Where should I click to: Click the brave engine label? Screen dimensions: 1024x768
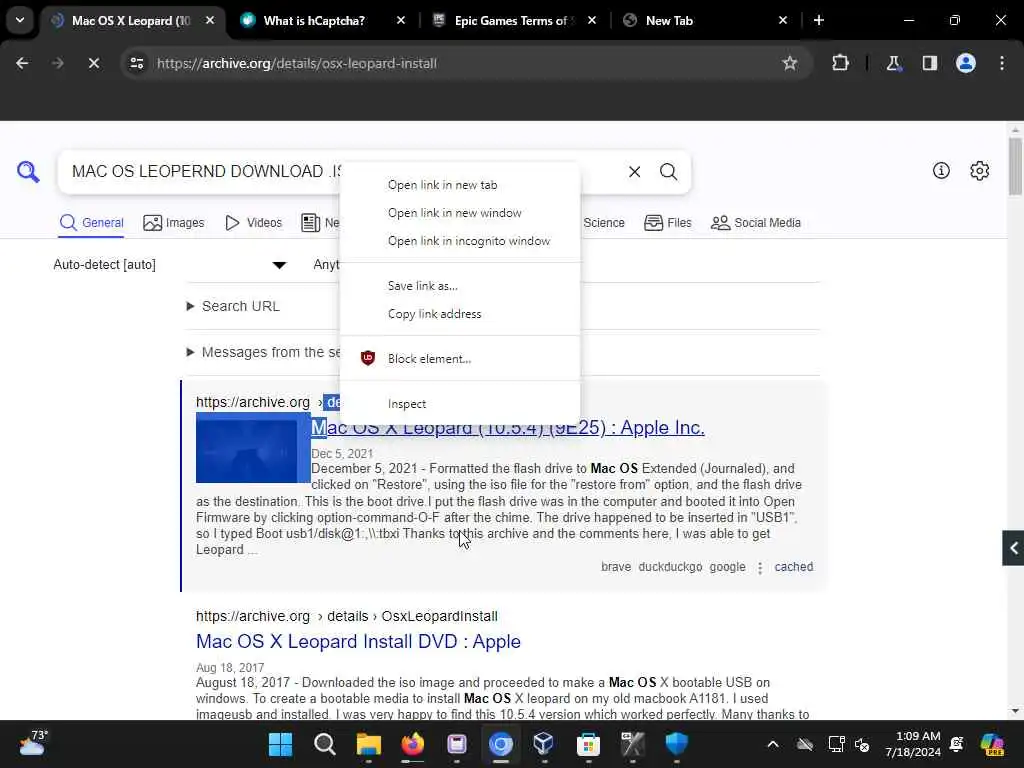pos(616,567)
